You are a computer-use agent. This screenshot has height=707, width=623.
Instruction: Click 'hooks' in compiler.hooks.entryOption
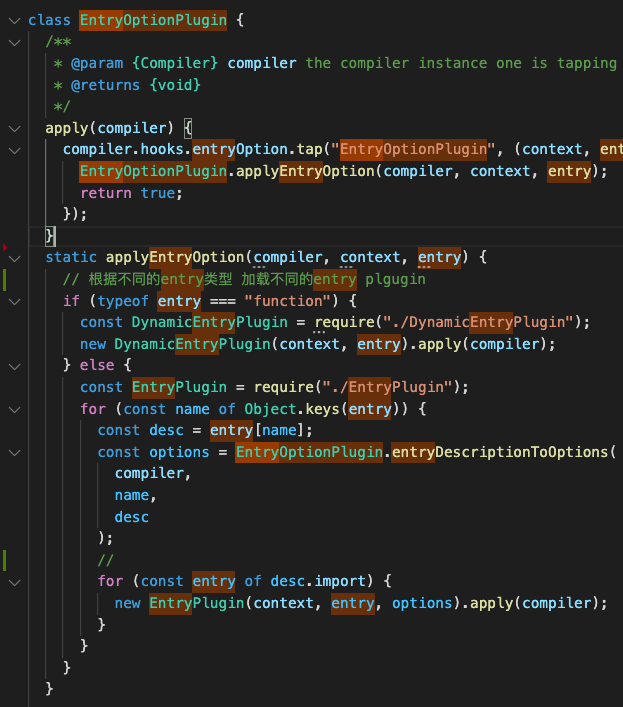[162, 149]
